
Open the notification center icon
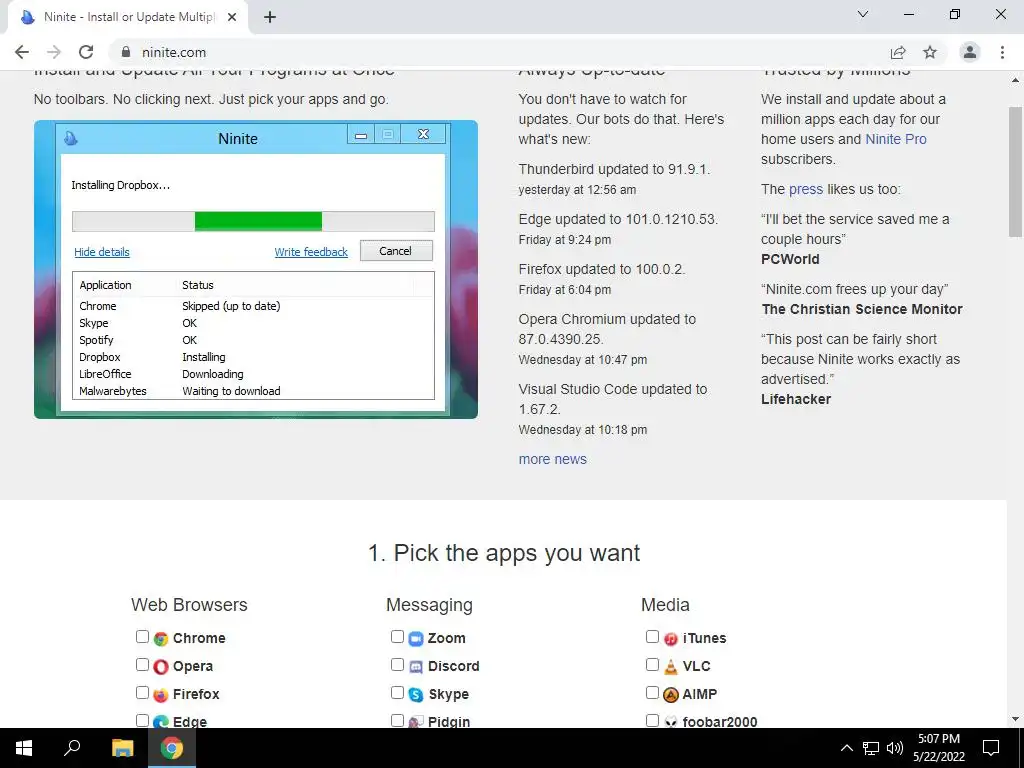(x=991, y=748)
